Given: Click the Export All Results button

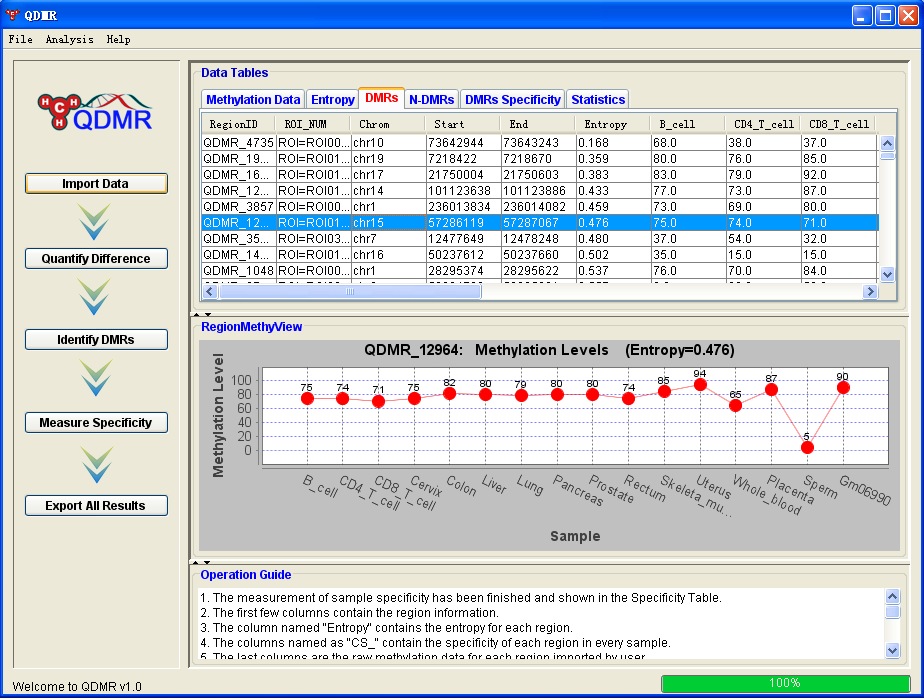Looking at the screenshot, I should pyautogui.click(x=96, y=506).
